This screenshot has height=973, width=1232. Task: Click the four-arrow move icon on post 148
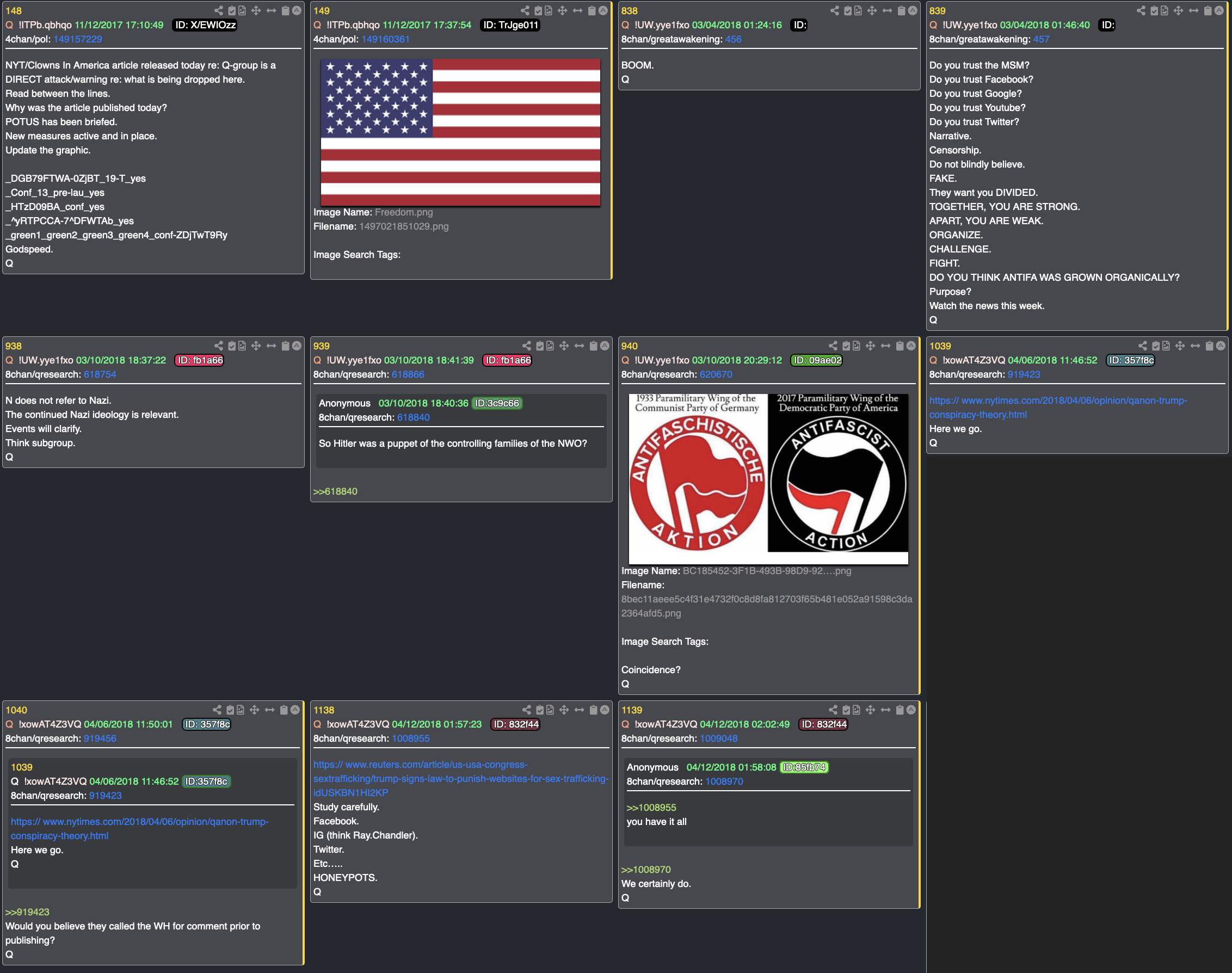[x=256, y=10]
